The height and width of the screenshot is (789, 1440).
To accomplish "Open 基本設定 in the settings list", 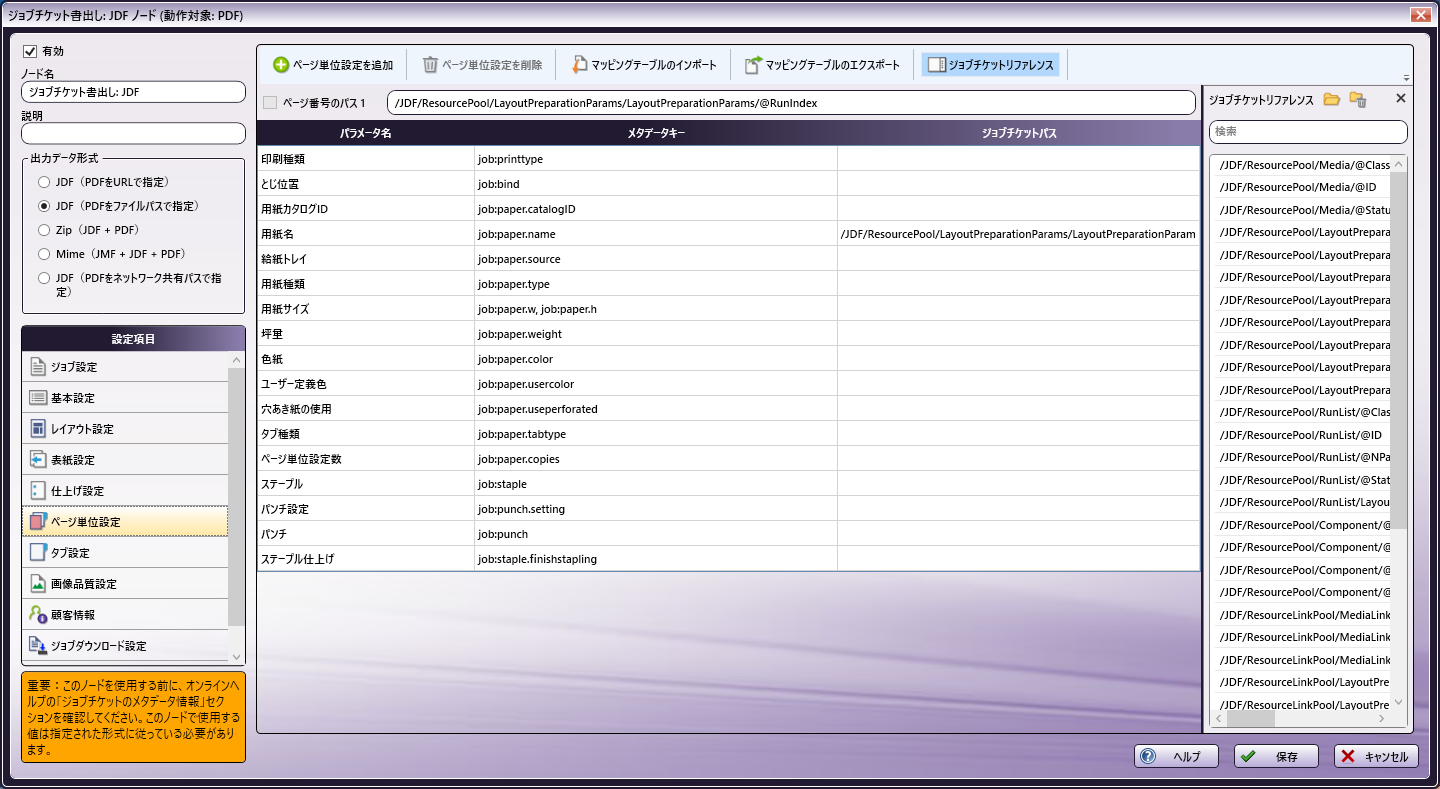I will [x=125, y=398].
